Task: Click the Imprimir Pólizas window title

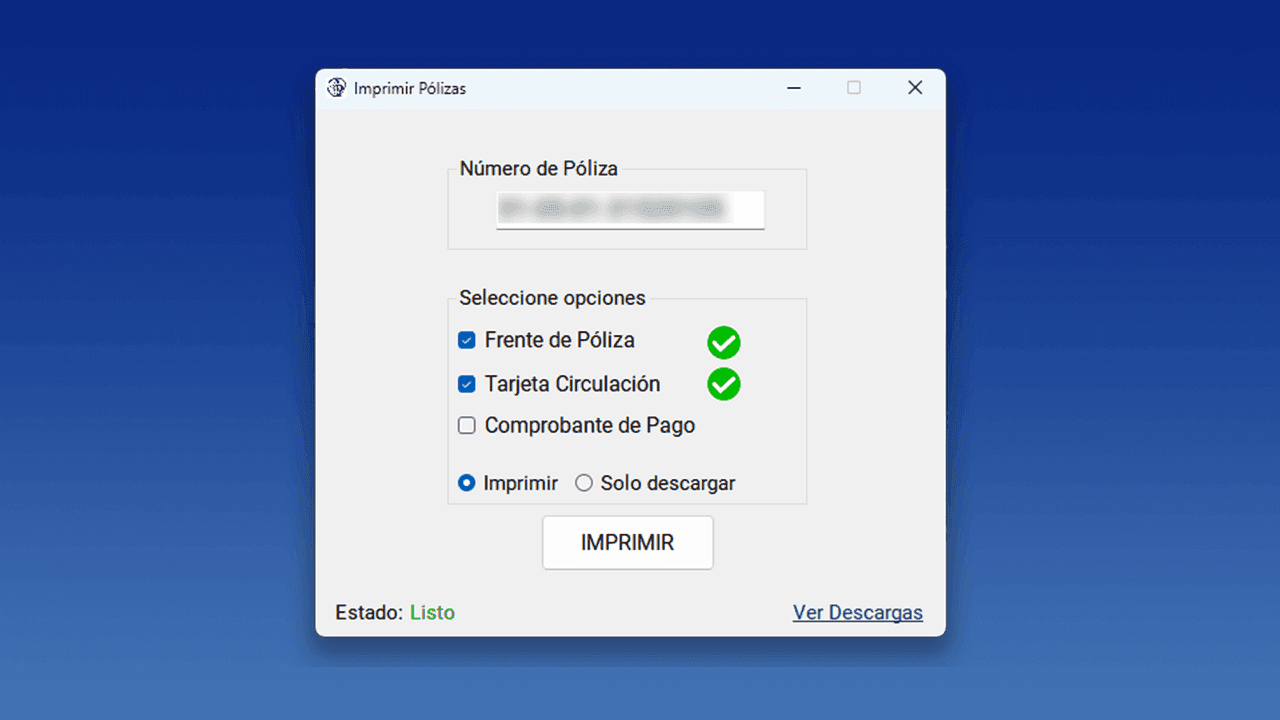Action: point(410,88)
